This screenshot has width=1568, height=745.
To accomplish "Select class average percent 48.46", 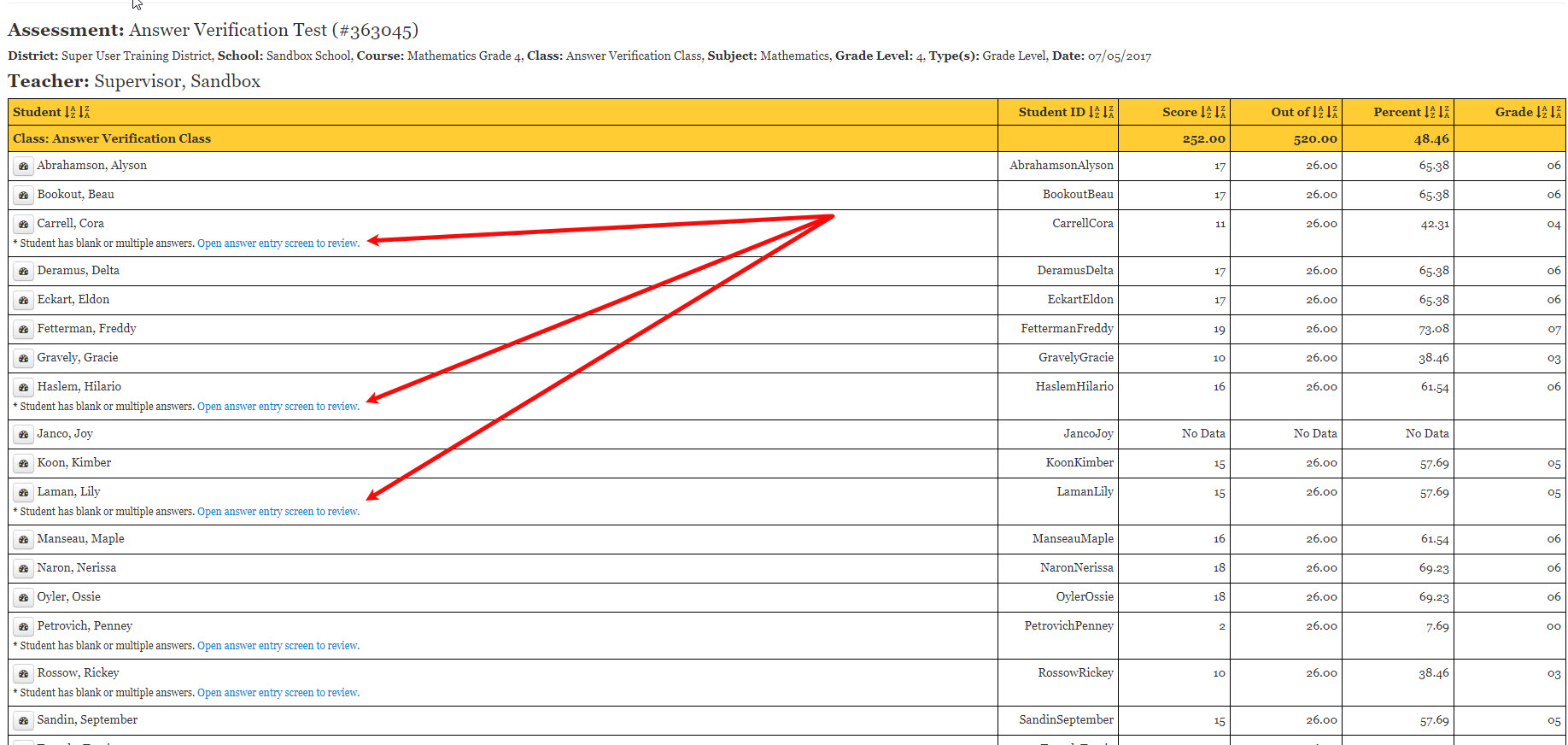I will 1431,138.
